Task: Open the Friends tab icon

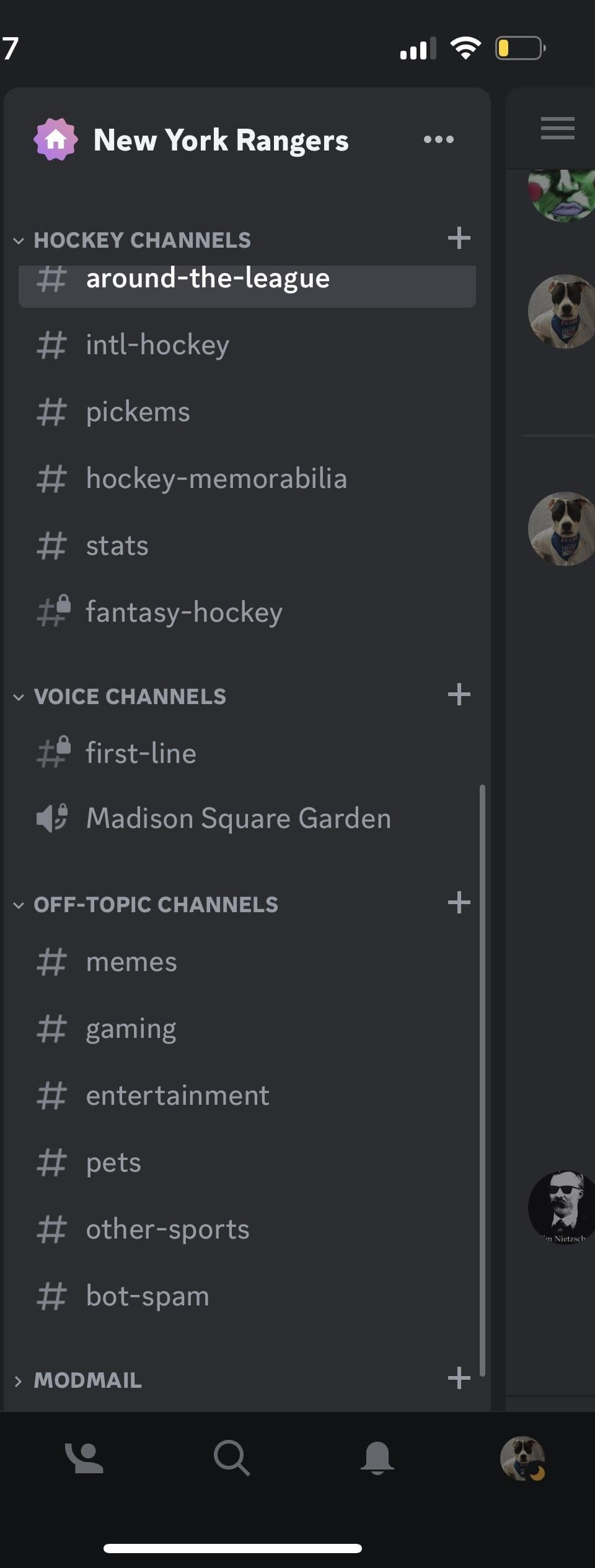Action: [x=84, y=1458]
